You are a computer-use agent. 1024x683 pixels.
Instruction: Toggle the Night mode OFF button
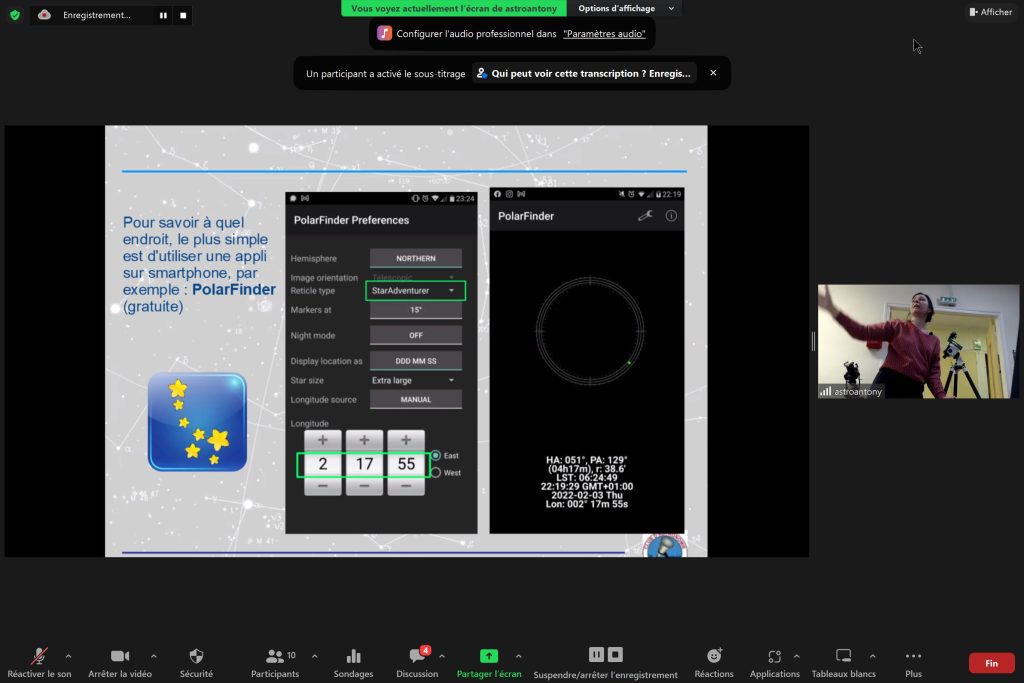416,335
